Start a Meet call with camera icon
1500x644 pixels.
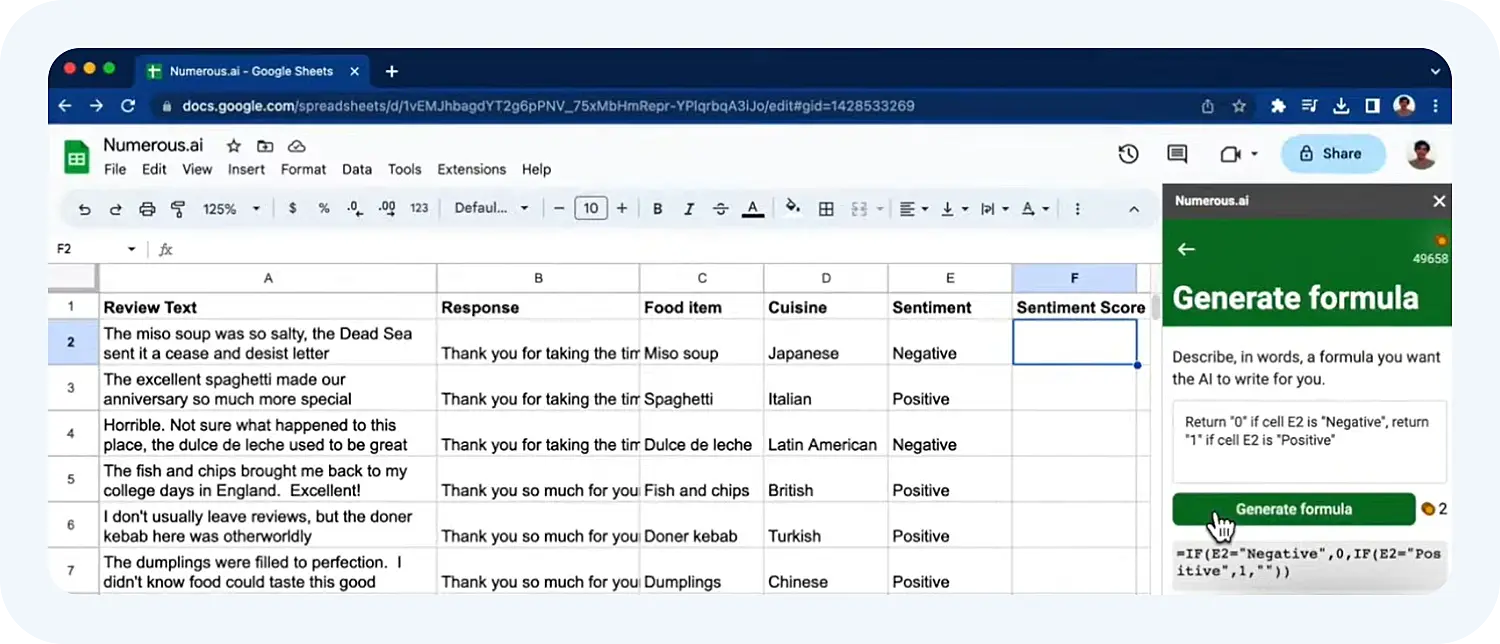coord(1231,154)
